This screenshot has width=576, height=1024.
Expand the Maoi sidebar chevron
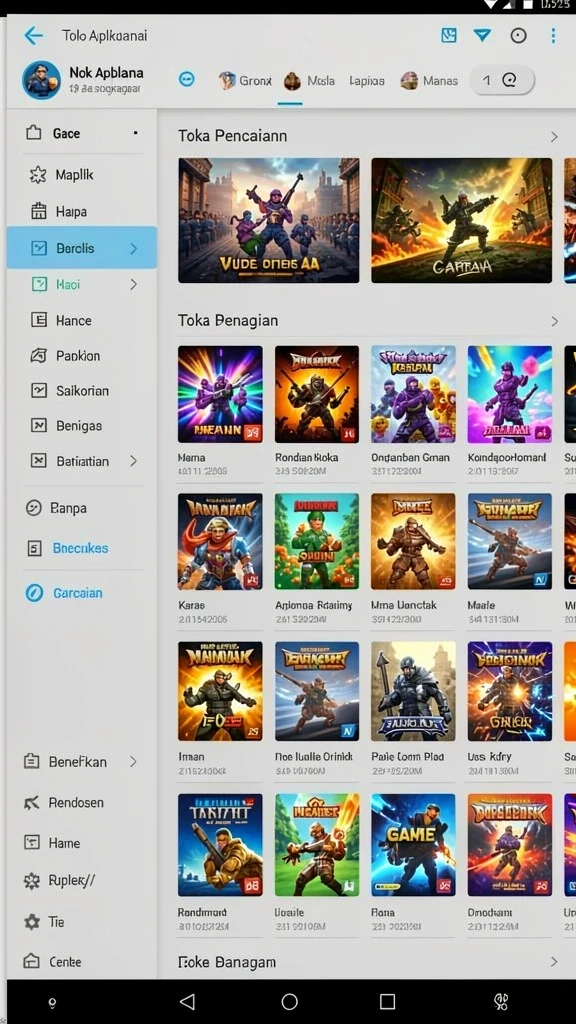coord(134,284)
